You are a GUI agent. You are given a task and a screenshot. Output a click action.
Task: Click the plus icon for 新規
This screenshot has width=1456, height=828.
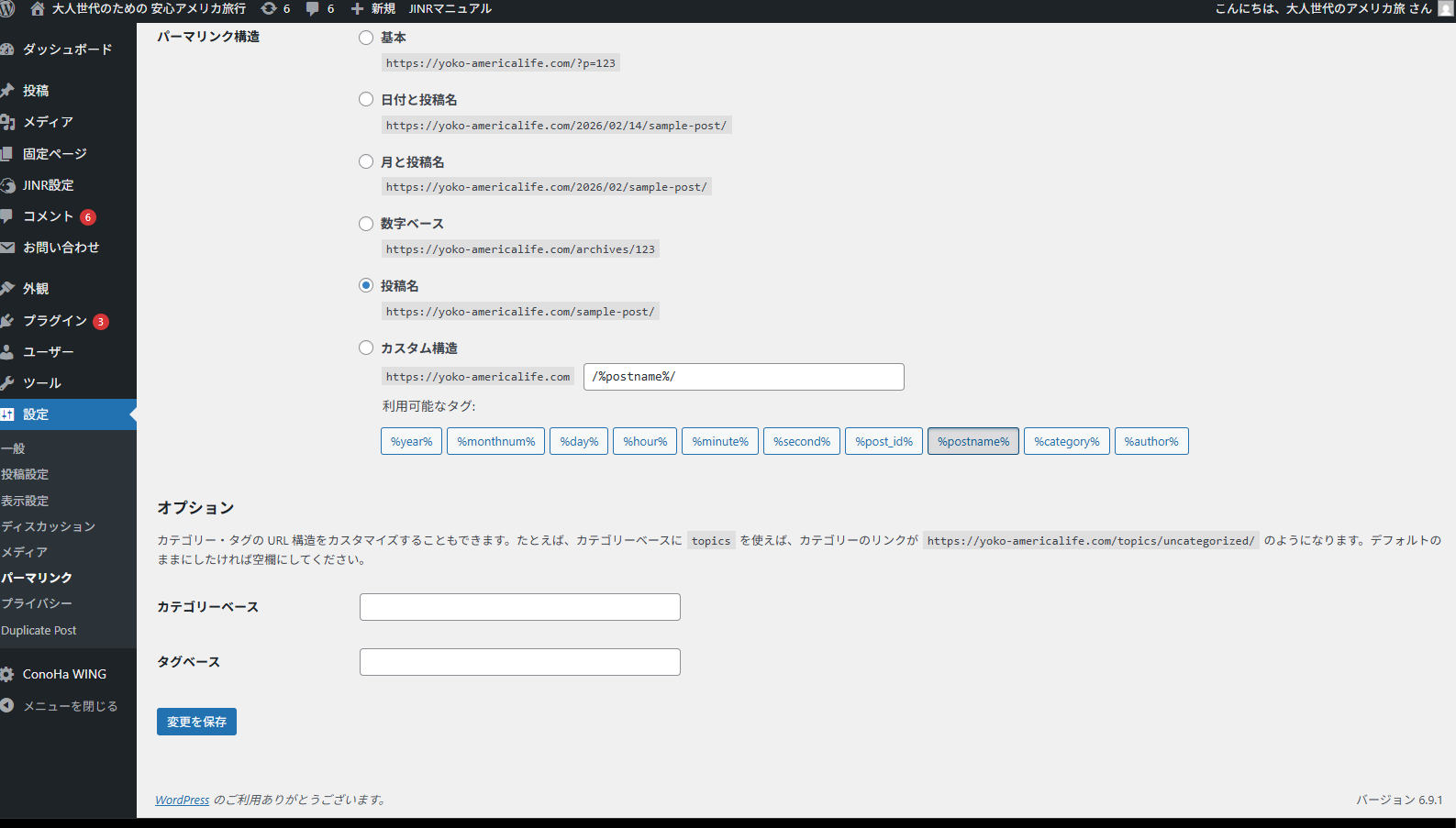(357, 8)
